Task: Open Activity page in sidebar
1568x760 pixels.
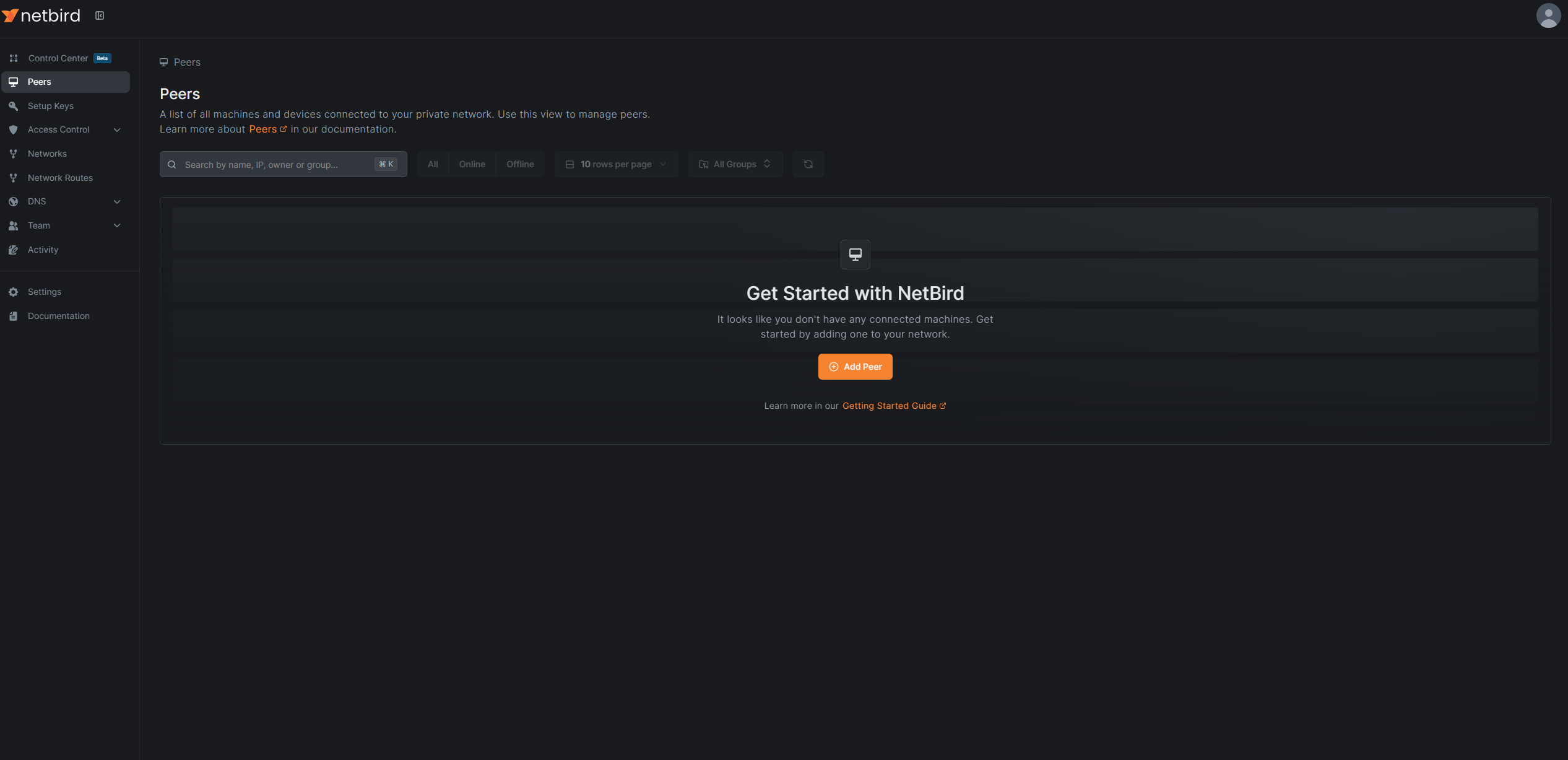Action: pos(43,250)
